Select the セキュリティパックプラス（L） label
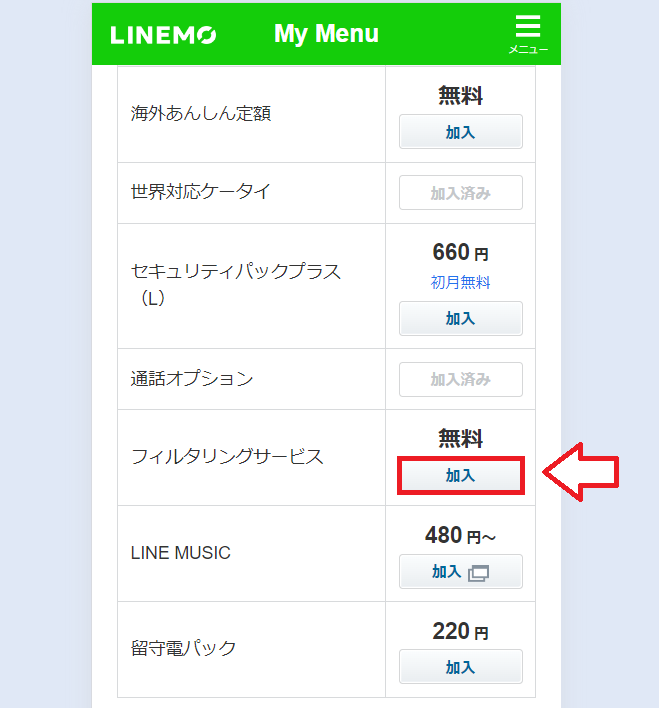 pyautogui.click(x=236, y=284)
